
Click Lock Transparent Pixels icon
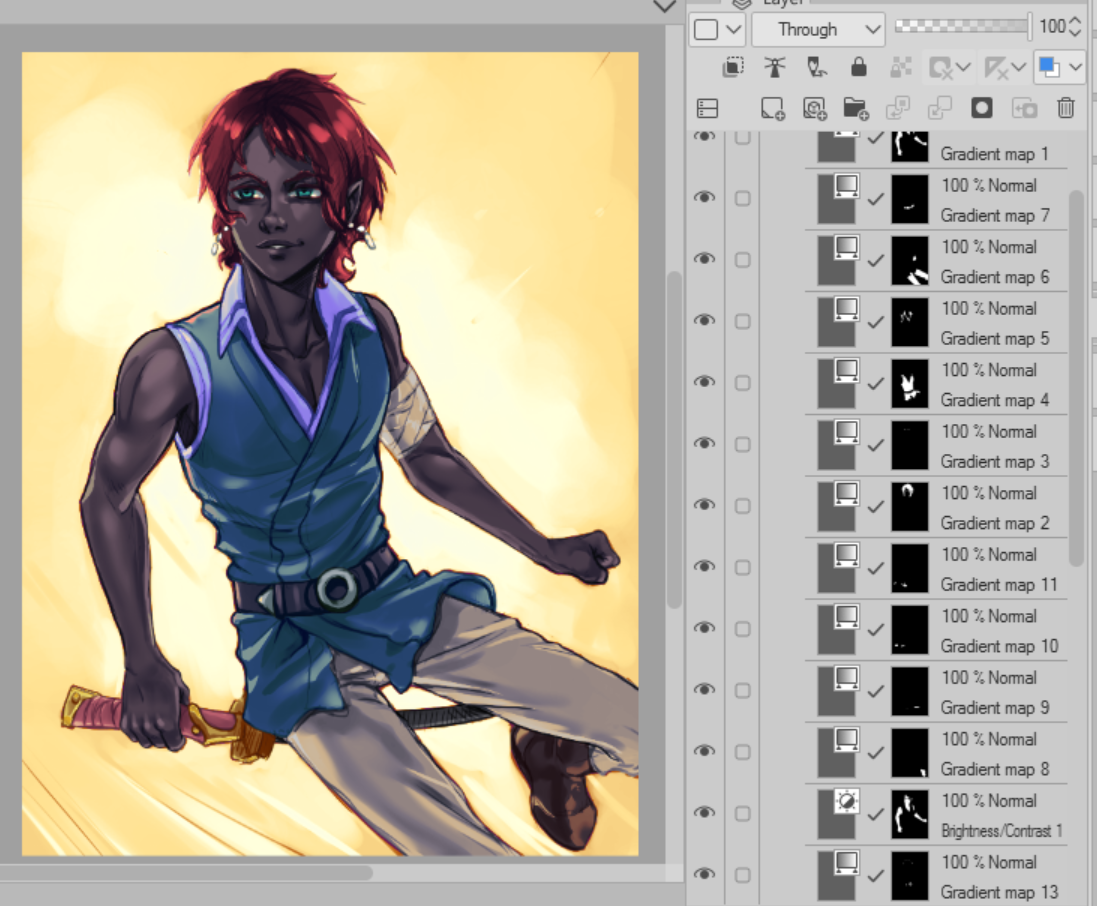900,67
